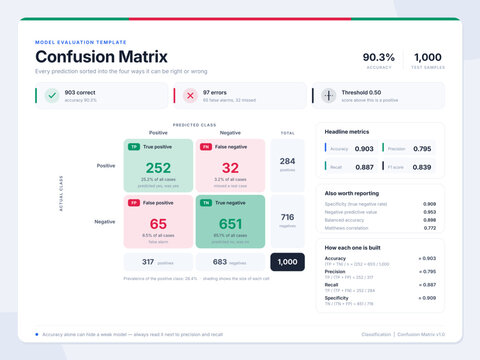This screenshot has width=480, height=360.
Task: Click the prevalence note beneath the matrix
Action: (196, 278)
